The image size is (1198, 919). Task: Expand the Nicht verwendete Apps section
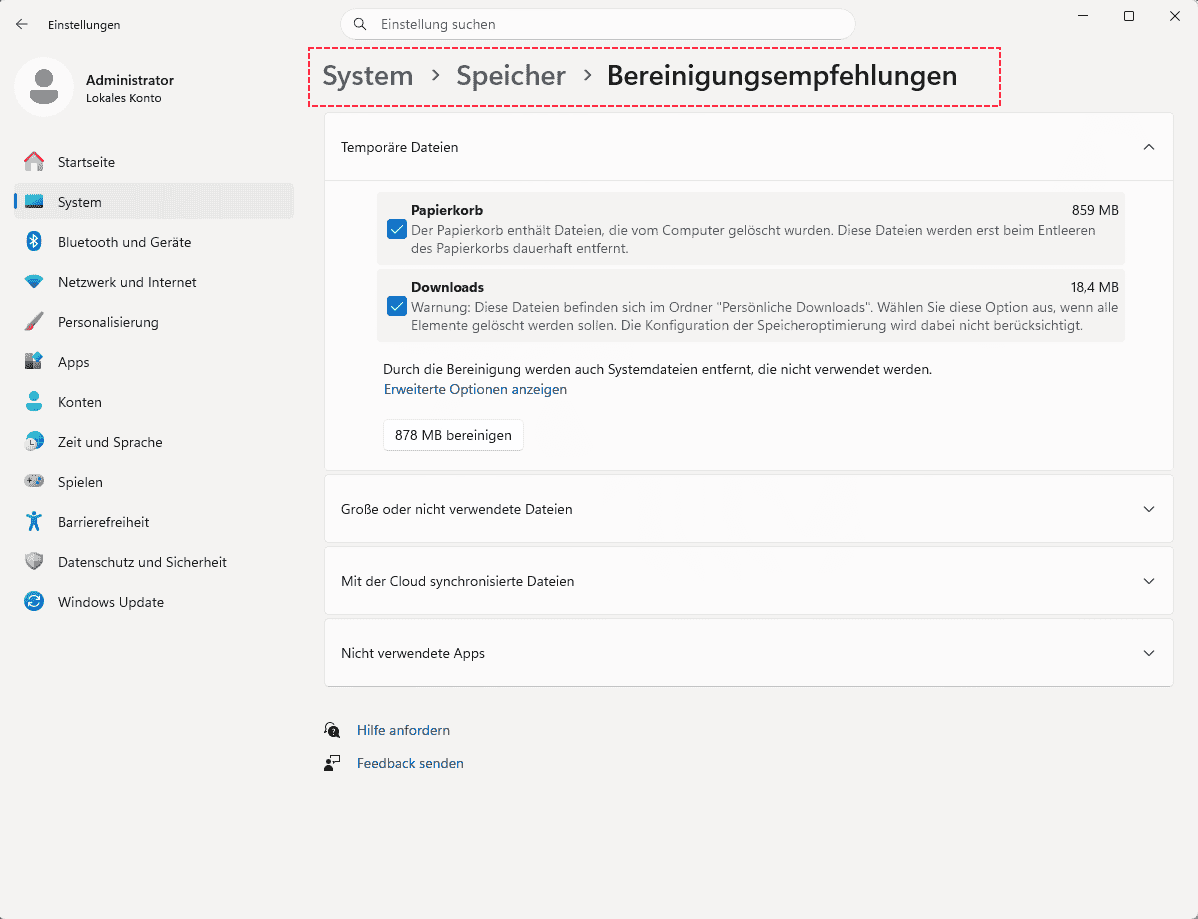click(749, 653)
